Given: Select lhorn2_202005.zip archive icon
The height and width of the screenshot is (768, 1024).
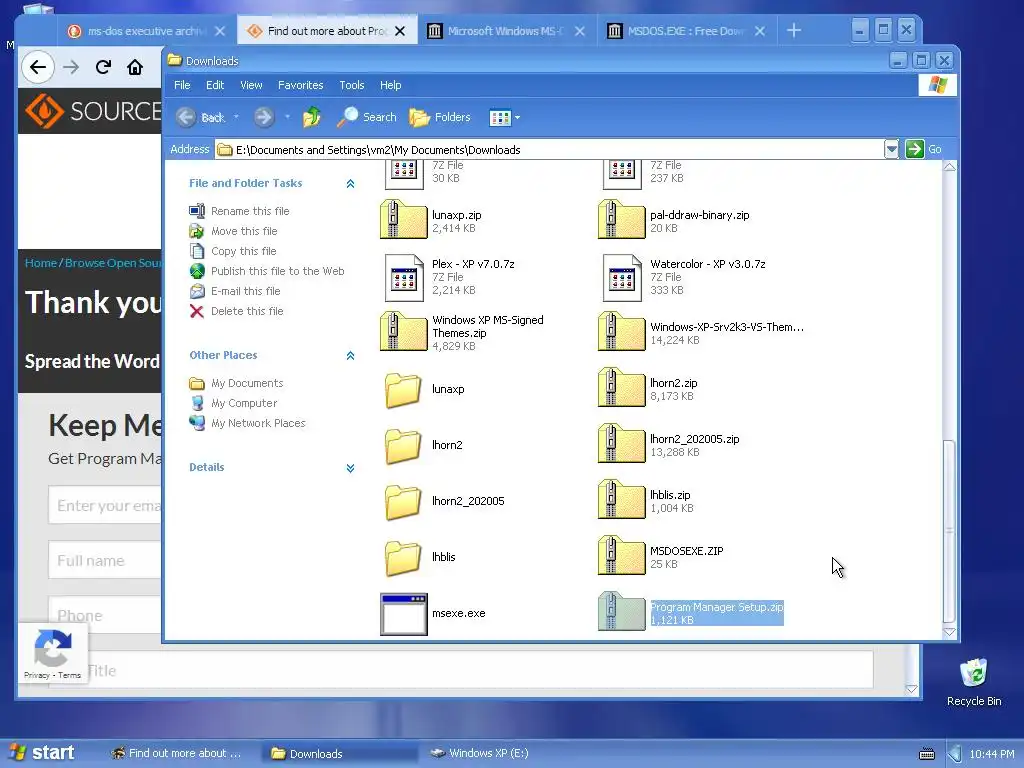Looking at the screenshot, I should 622,444.
